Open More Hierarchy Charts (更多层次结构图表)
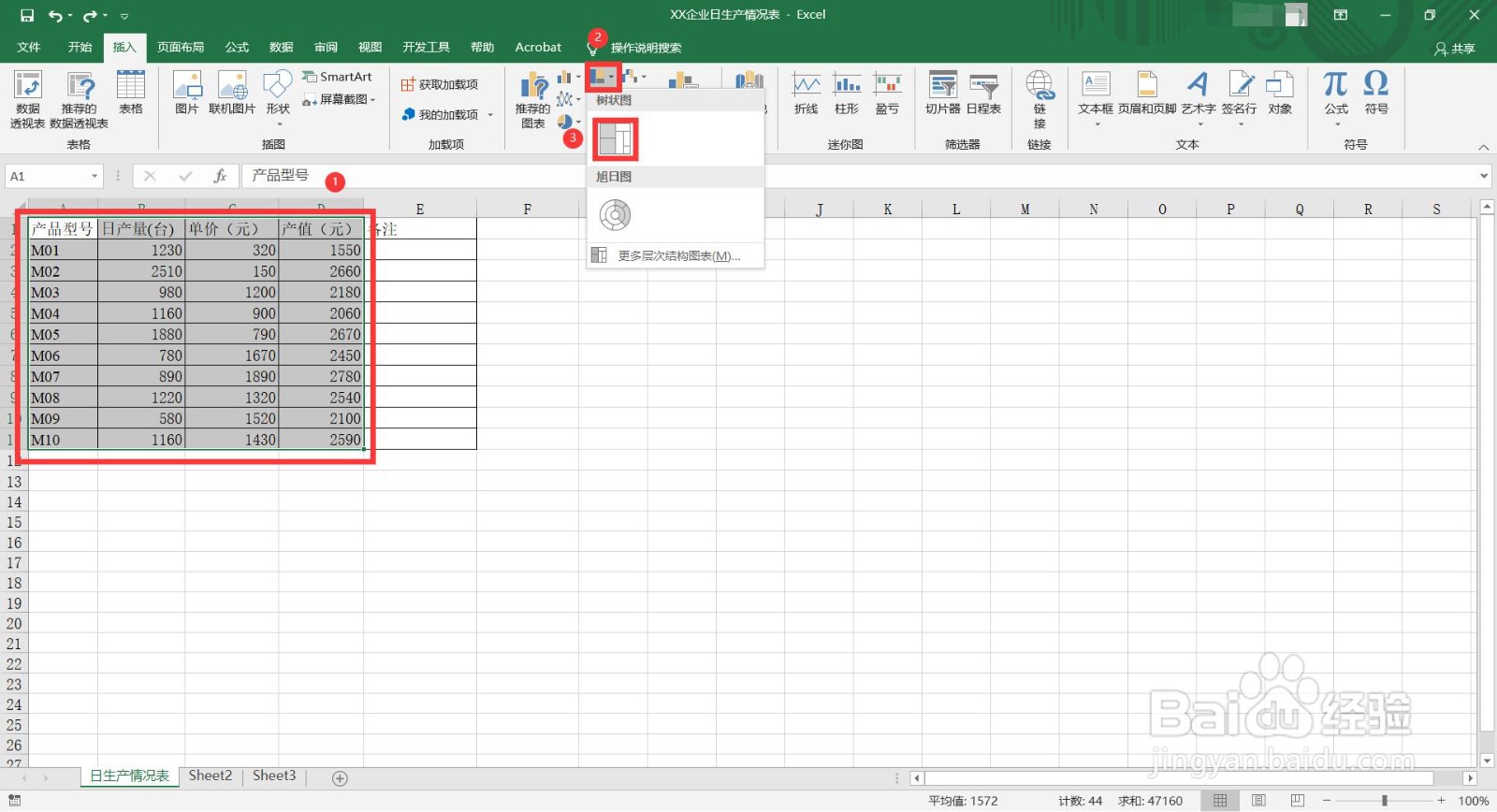The image size is (1497, 812). pos(676,255)
